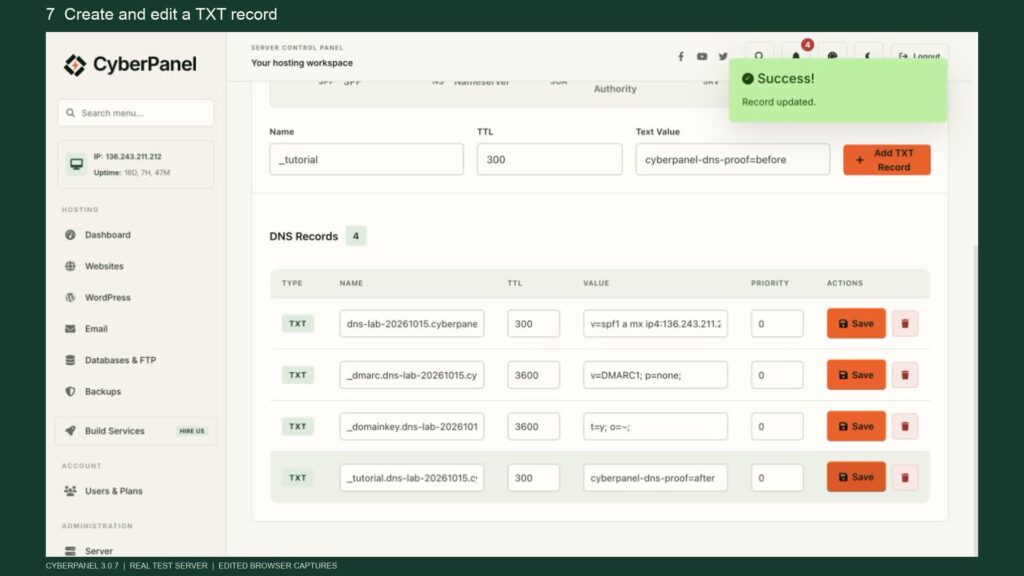Click the CyberPanel logo

[x=130, y=64]
